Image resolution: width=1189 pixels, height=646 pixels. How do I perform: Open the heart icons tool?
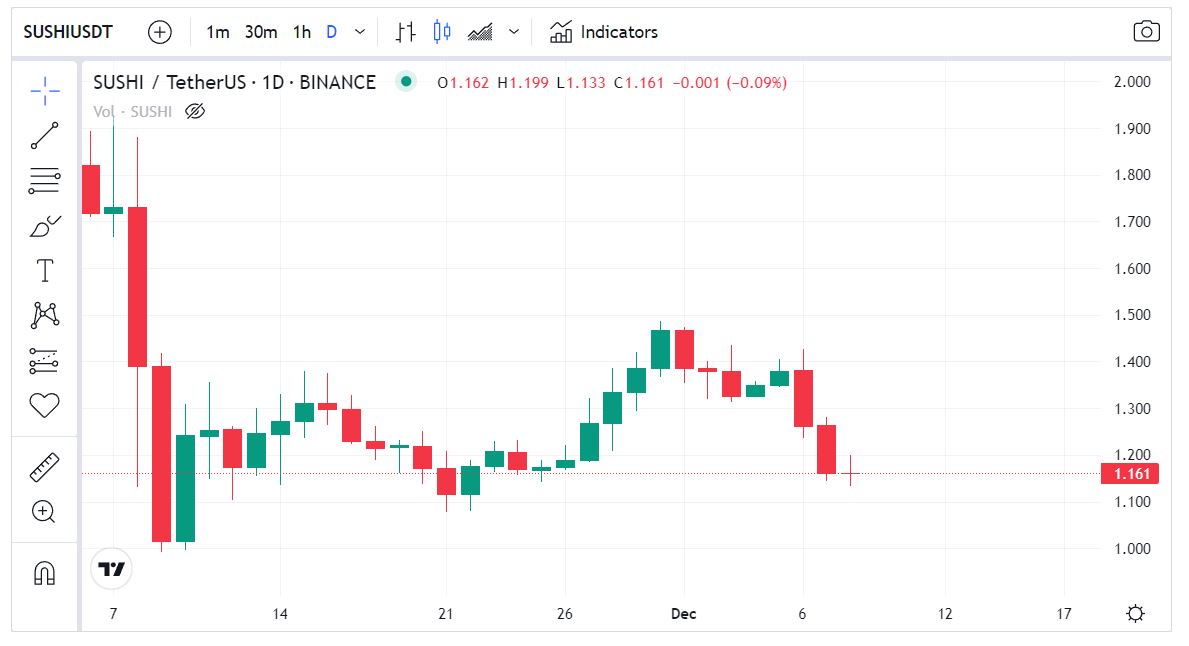[44, 406]
